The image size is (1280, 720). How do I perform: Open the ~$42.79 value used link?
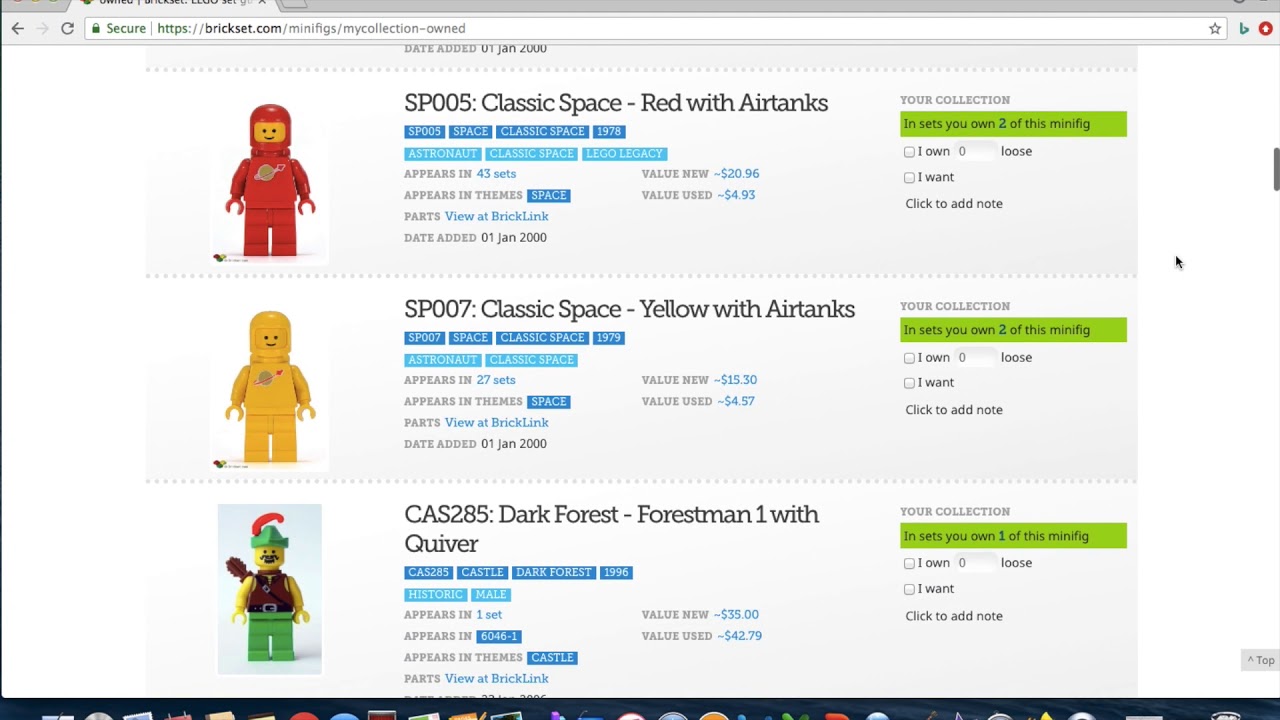point(739,636)
